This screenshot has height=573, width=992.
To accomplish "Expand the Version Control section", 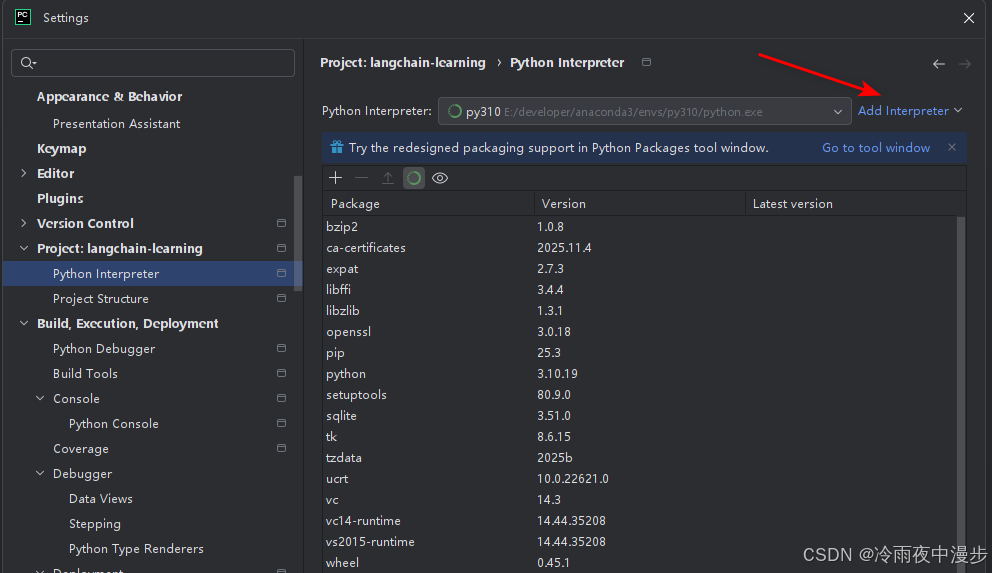I will click(23, 223).
